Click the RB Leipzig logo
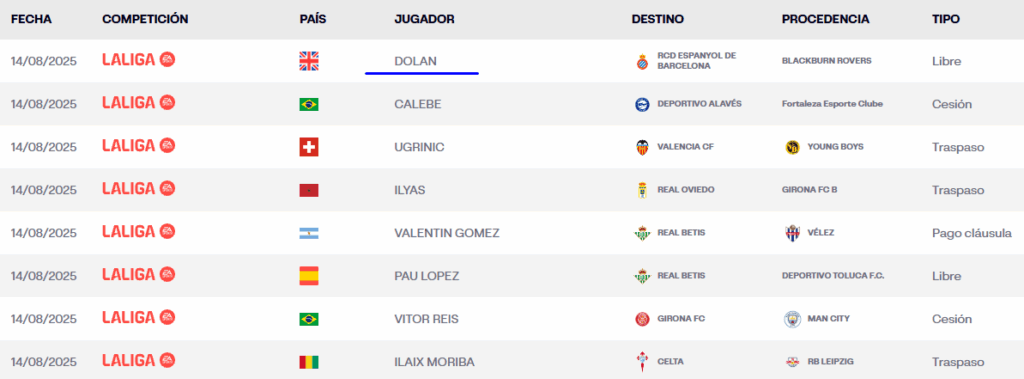 (x=792, y=362)
